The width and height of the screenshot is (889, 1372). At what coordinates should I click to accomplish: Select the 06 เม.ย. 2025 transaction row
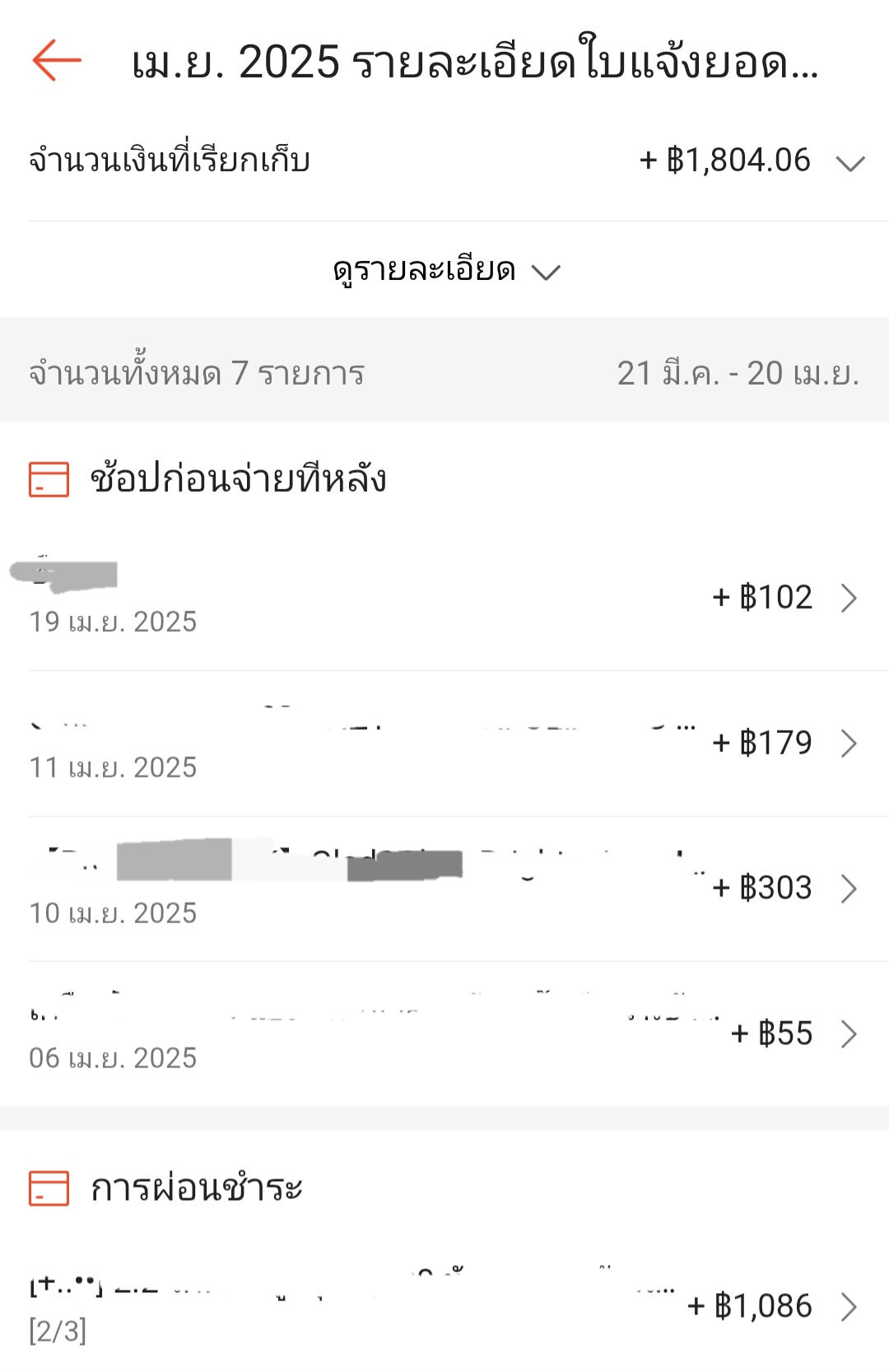pyautogui.click(x=444, y=1034)
